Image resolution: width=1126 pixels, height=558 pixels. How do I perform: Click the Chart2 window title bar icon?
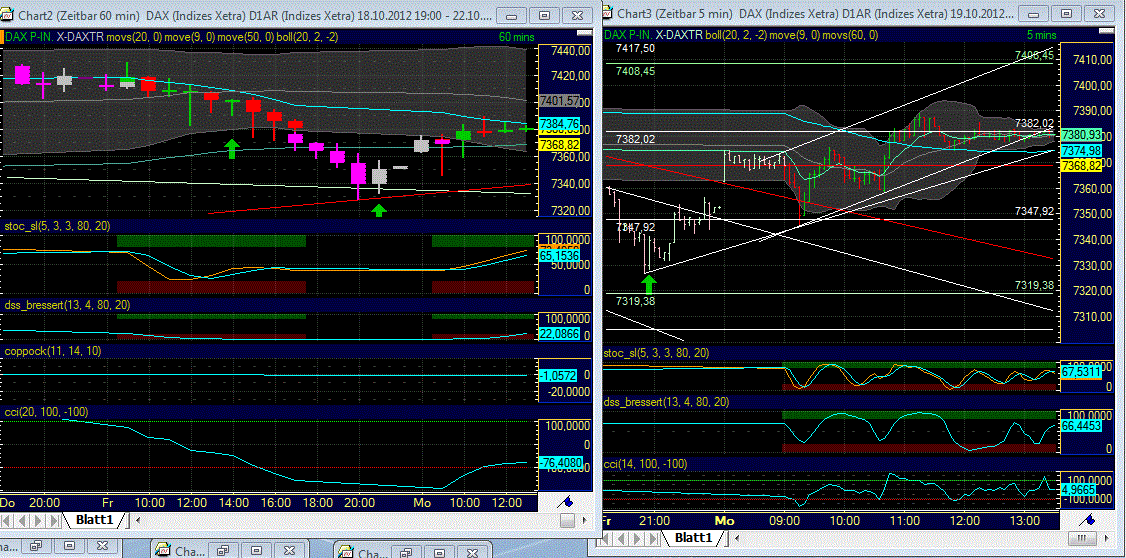coord(7,14)
